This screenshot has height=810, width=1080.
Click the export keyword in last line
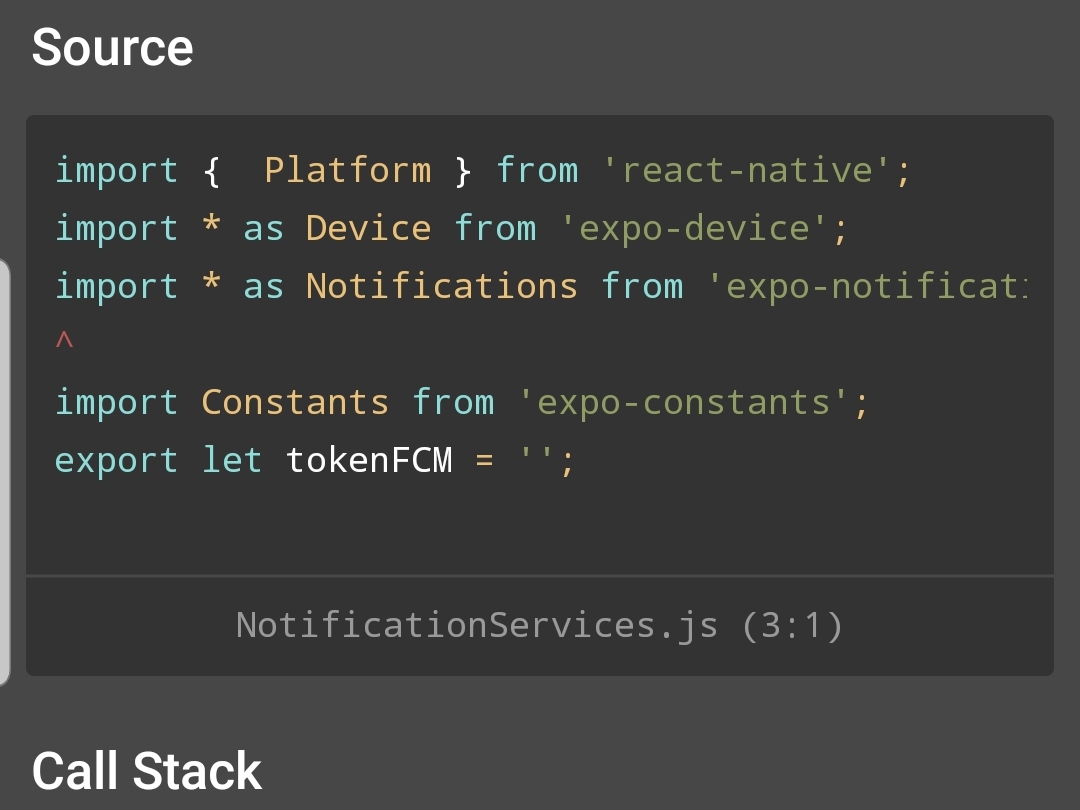pyautogui.click(x=116, y=460)
